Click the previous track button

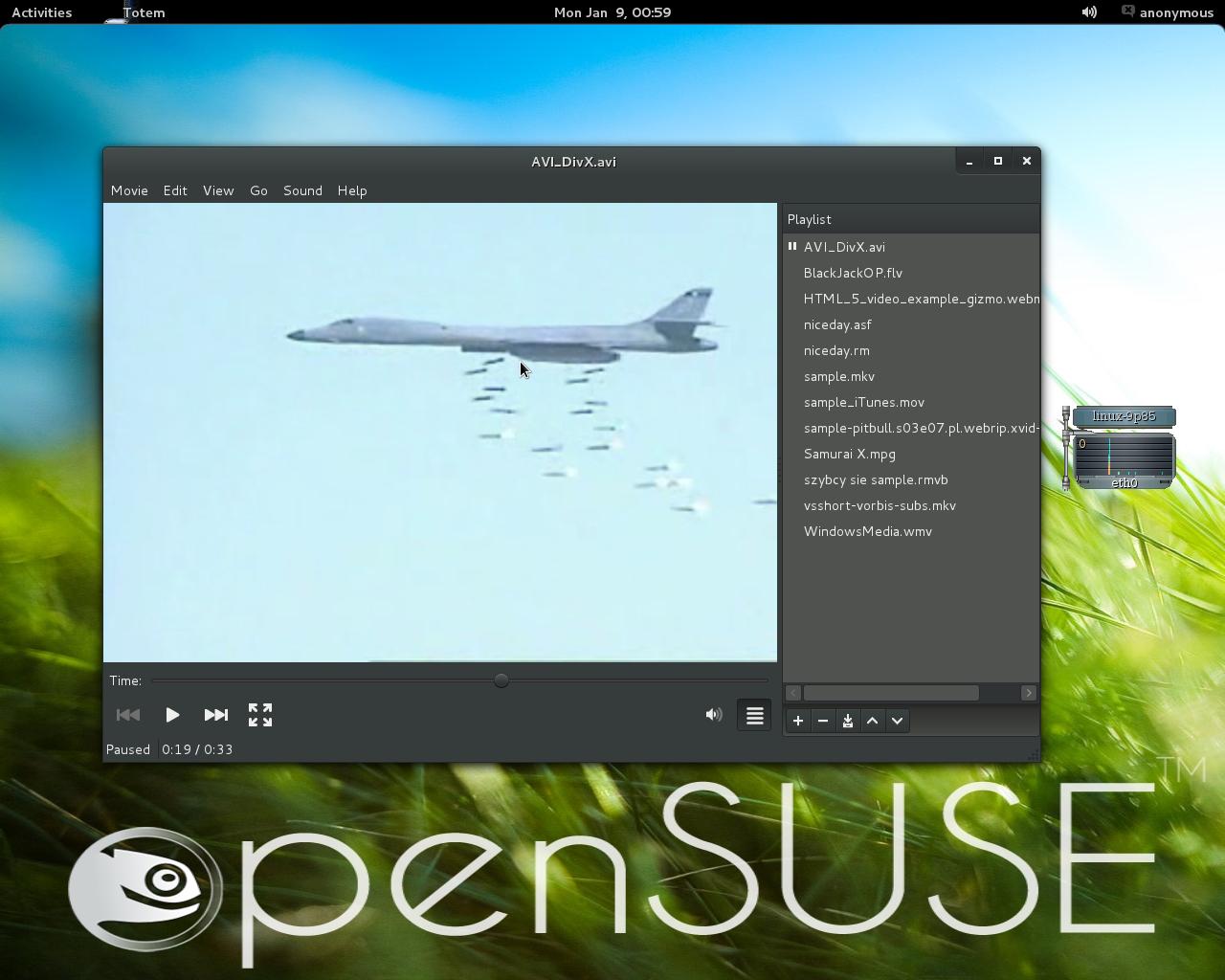128,715
